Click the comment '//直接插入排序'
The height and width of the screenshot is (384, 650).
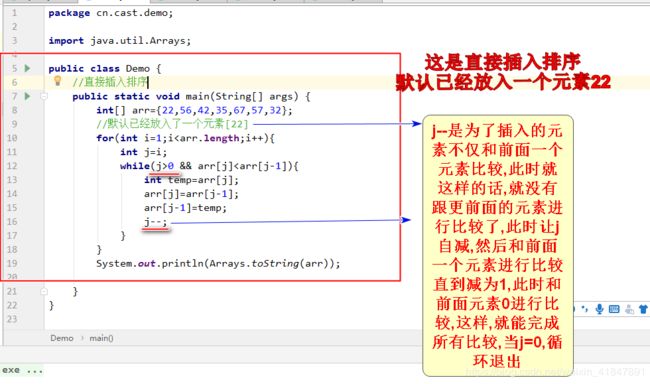pos(110,82)
